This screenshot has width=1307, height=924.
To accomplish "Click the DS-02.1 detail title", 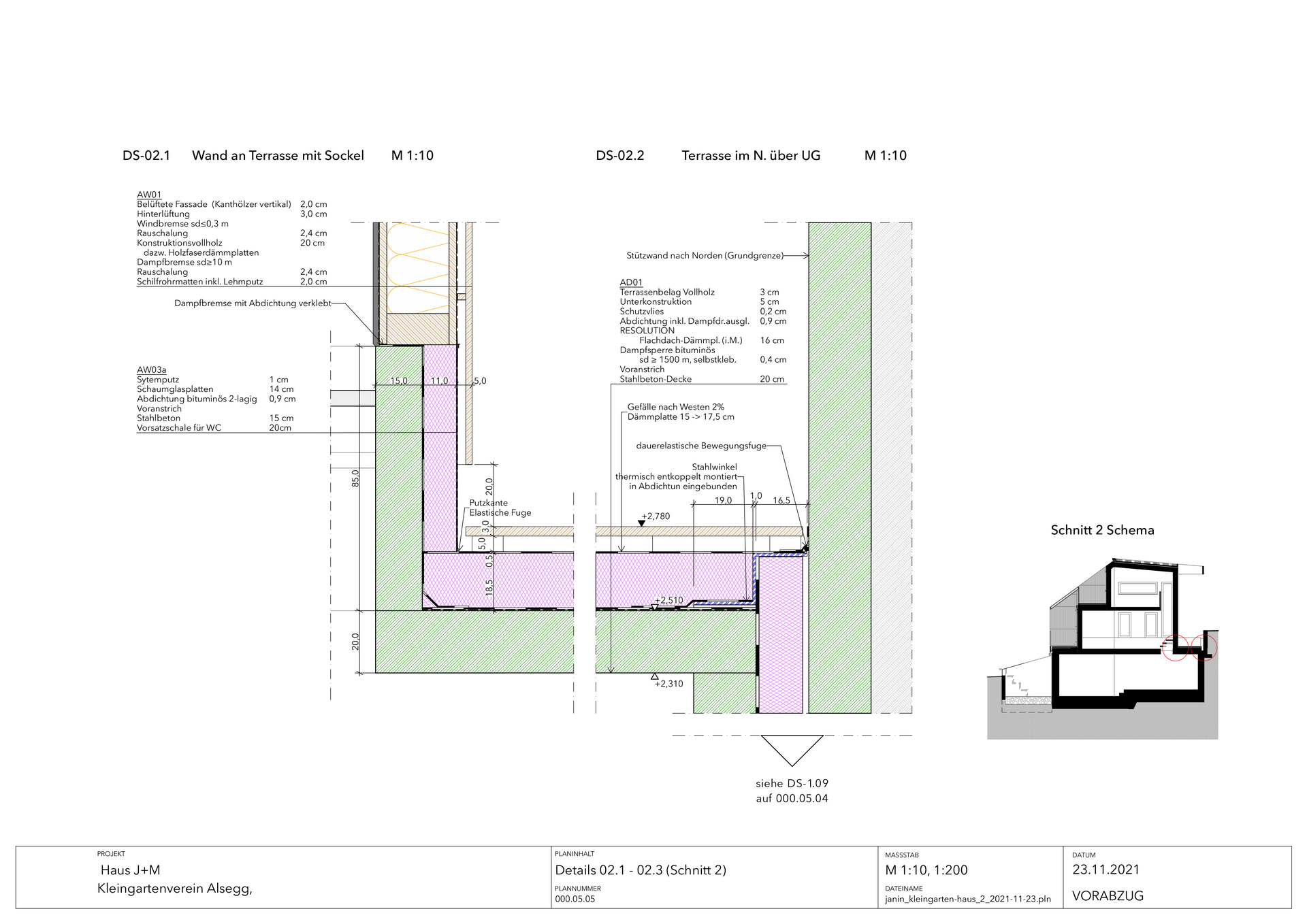I will 146,156.
